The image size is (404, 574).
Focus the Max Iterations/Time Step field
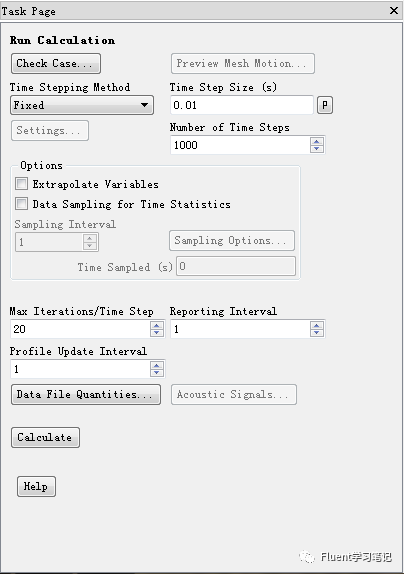pyautogui.click(x=80, y=329)
